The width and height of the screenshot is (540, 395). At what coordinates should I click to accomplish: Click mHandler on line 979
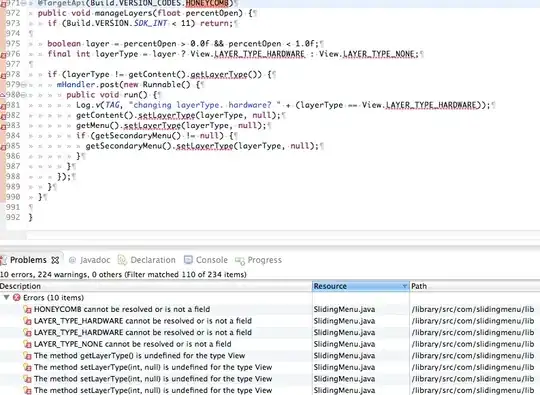click(x=75, y=85)
